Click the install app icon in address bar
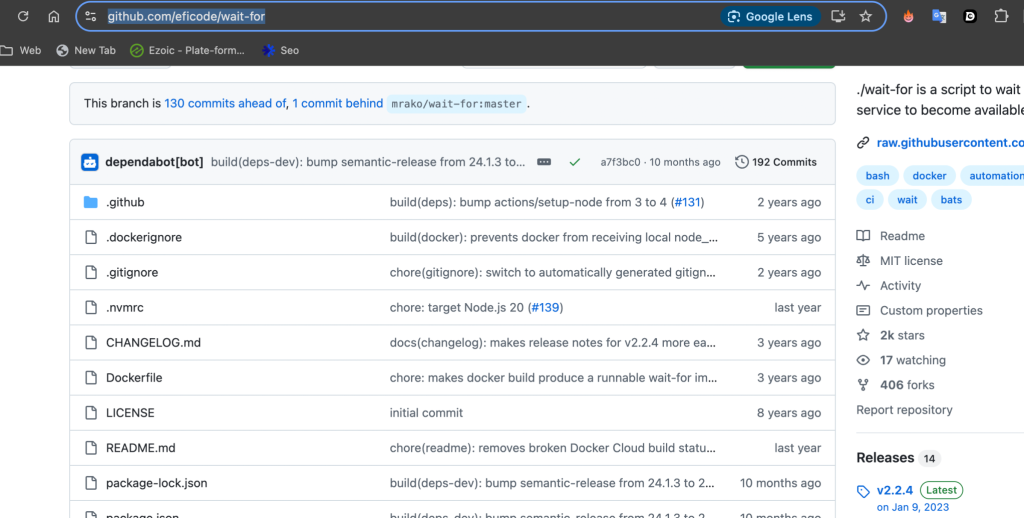1024x518 pixels. (839, 16)
